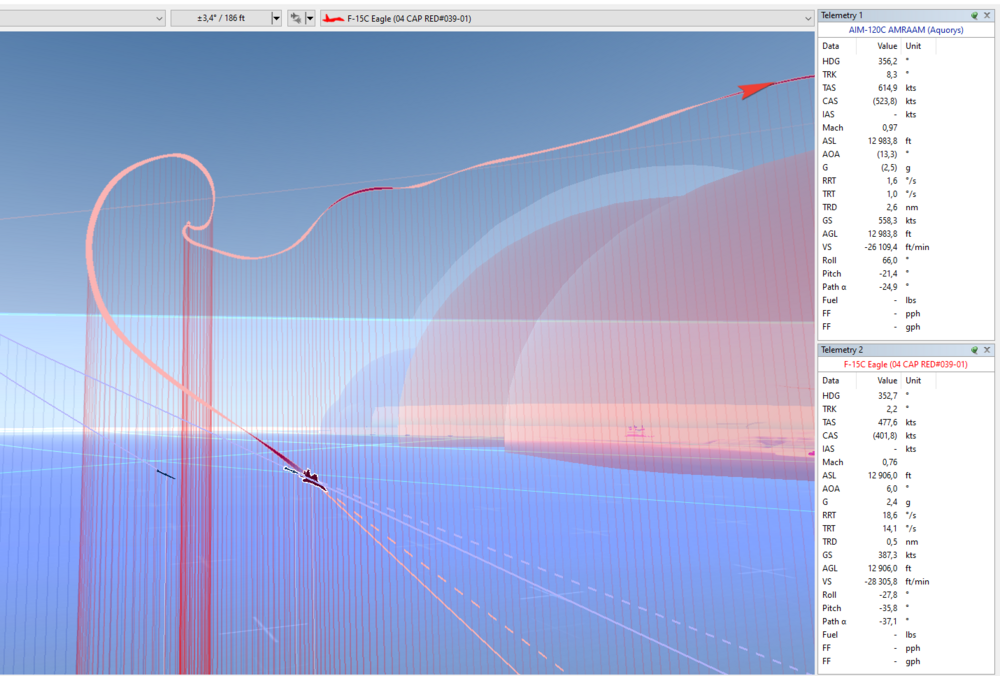Open the dropdown arrow beside ±3,4° / 186 ft
Image resolution: width=1000 pixels, height=676 pixels.
276,18
